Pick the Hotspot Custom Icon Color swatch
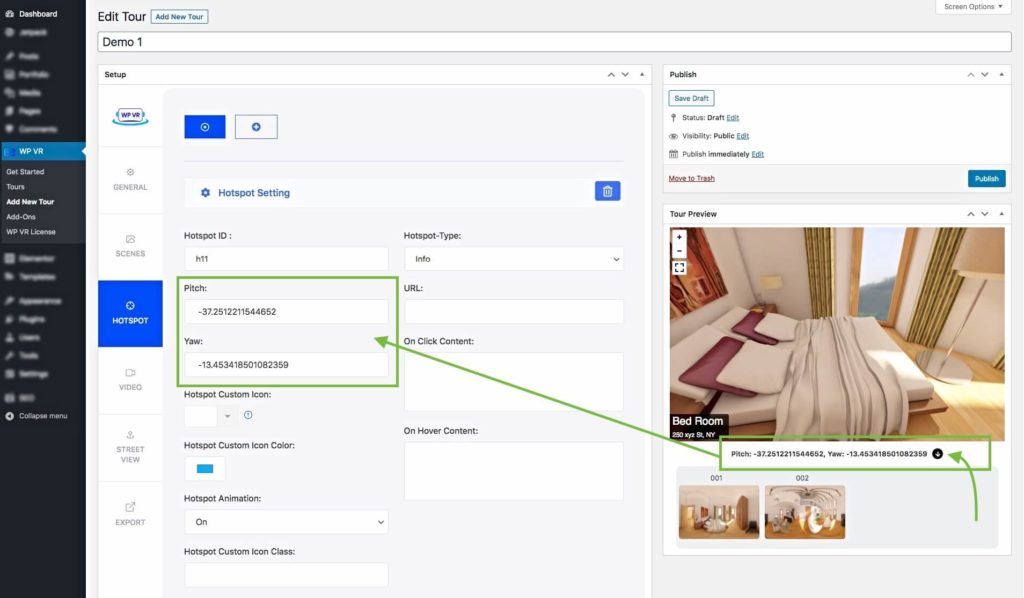 point(205,469)
